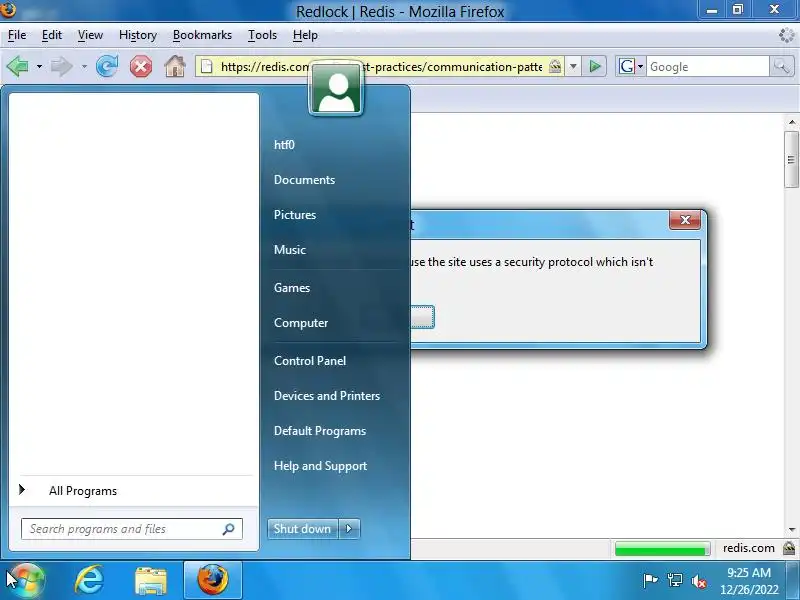Open the search engine chooser dropdown arrow
The width and height of the screenshot is (800, 600).
tap(641, 66)
